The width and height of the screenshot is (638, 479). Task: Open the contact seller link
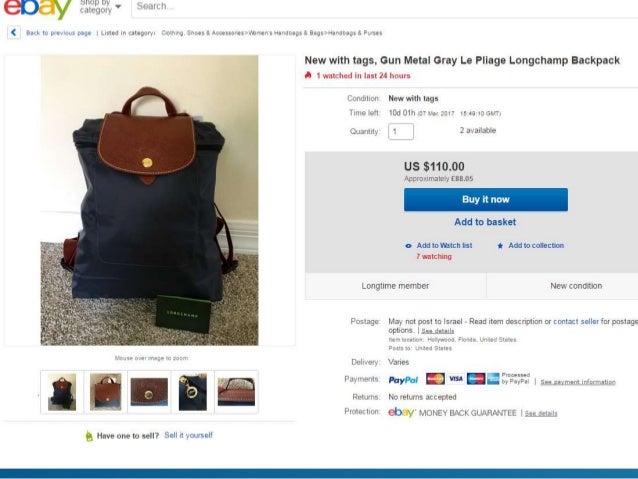pos(576,322)
